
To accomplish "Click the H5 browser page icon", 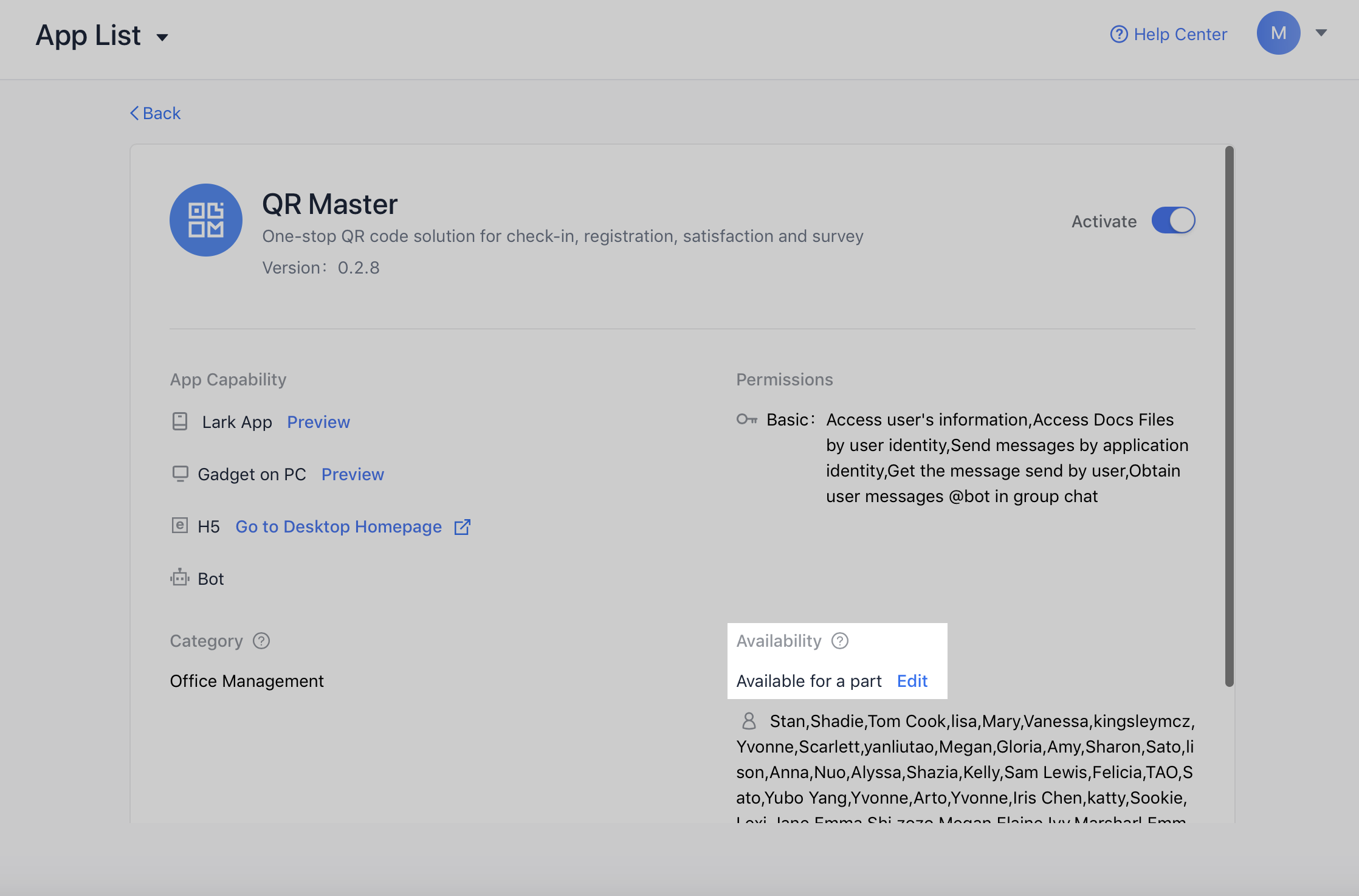I will [180, 525].
